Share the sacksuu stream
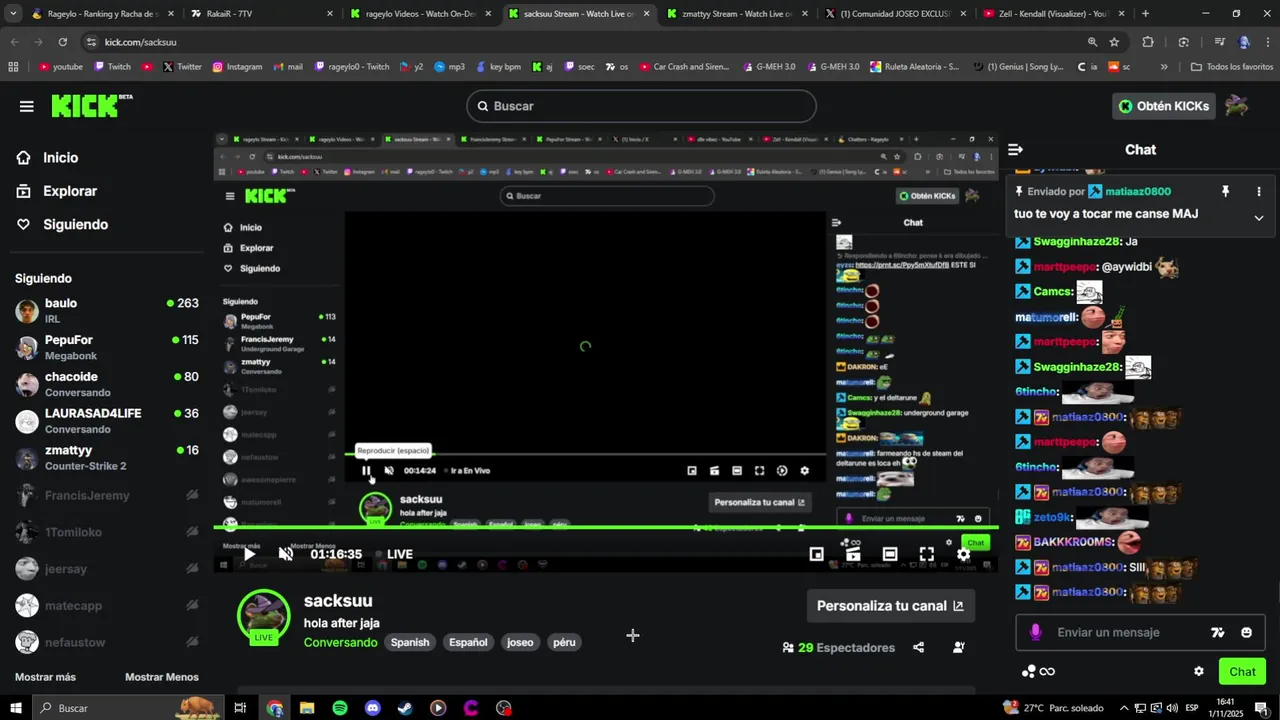1280x720 pixels. click(919, 647)
